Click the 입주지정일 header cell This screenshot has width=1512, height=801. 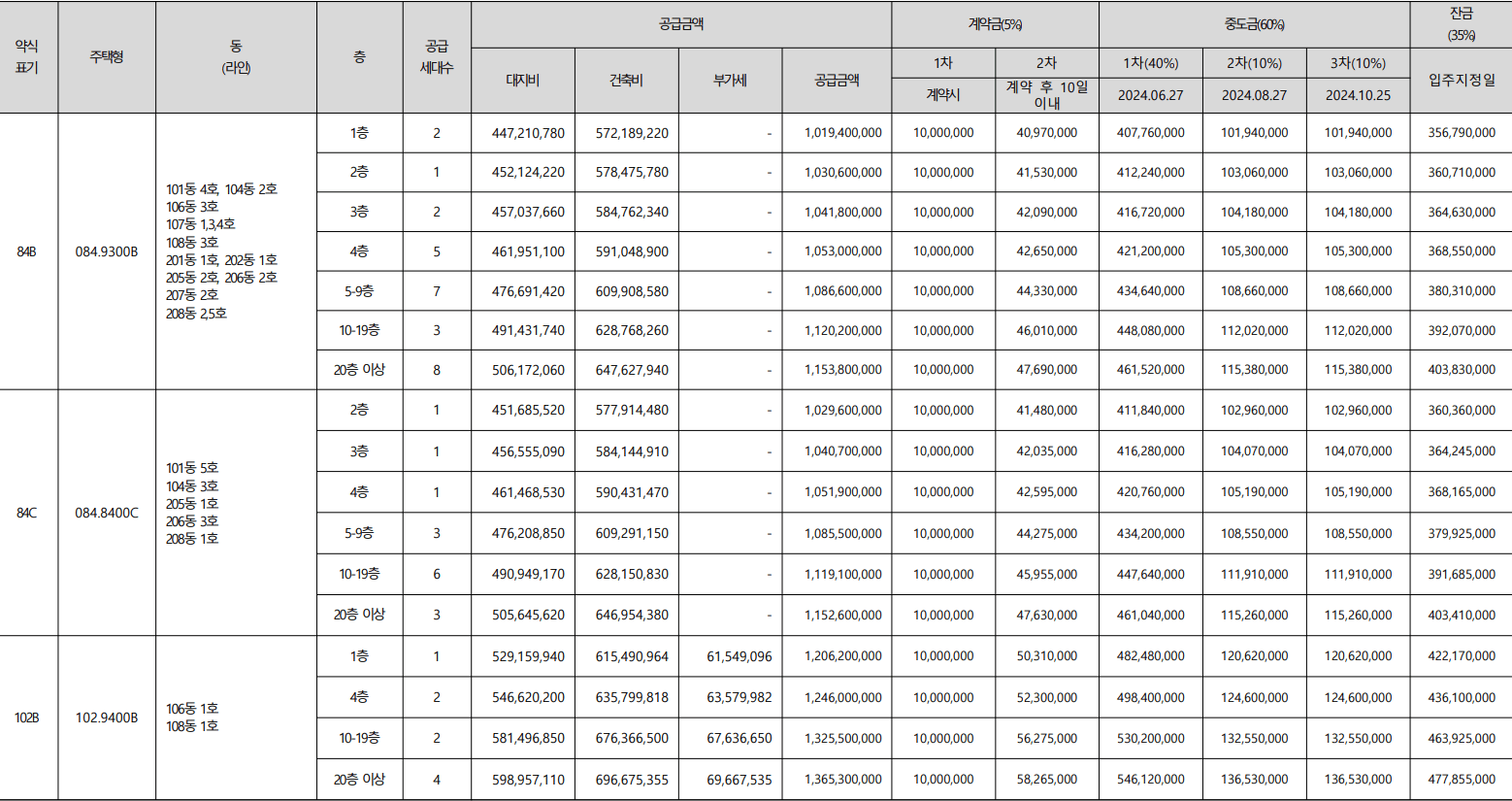(x=1461, y=81)
